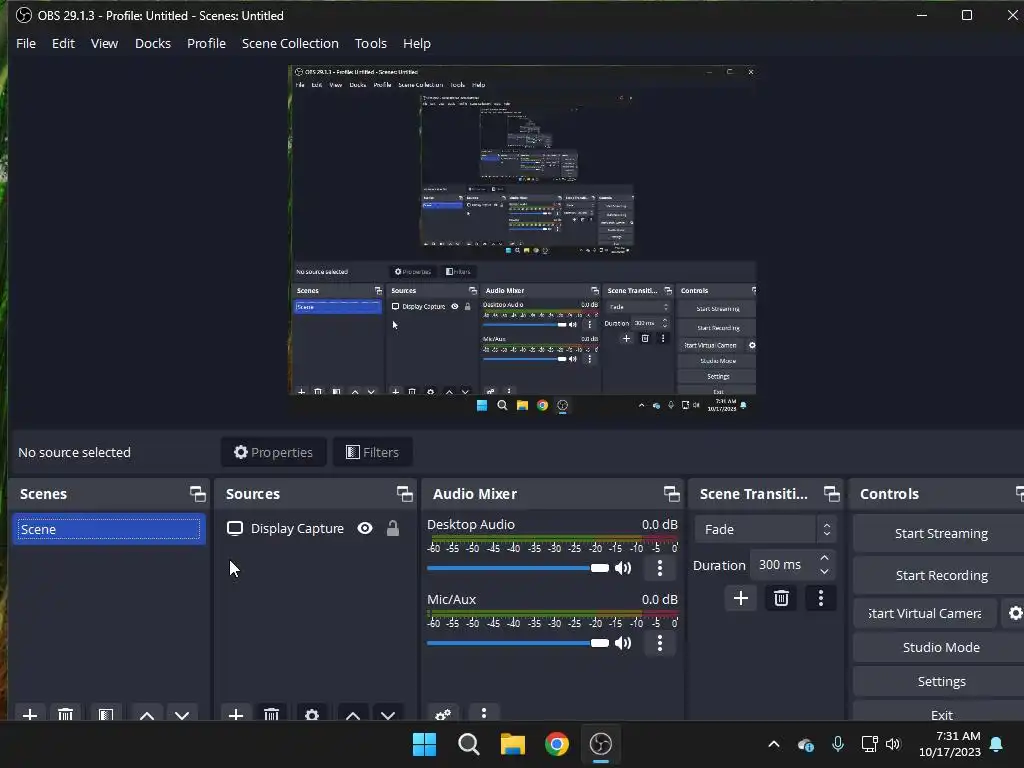Open virtual camera settings gear
1024x768 pixels.
pos(1015,613)
